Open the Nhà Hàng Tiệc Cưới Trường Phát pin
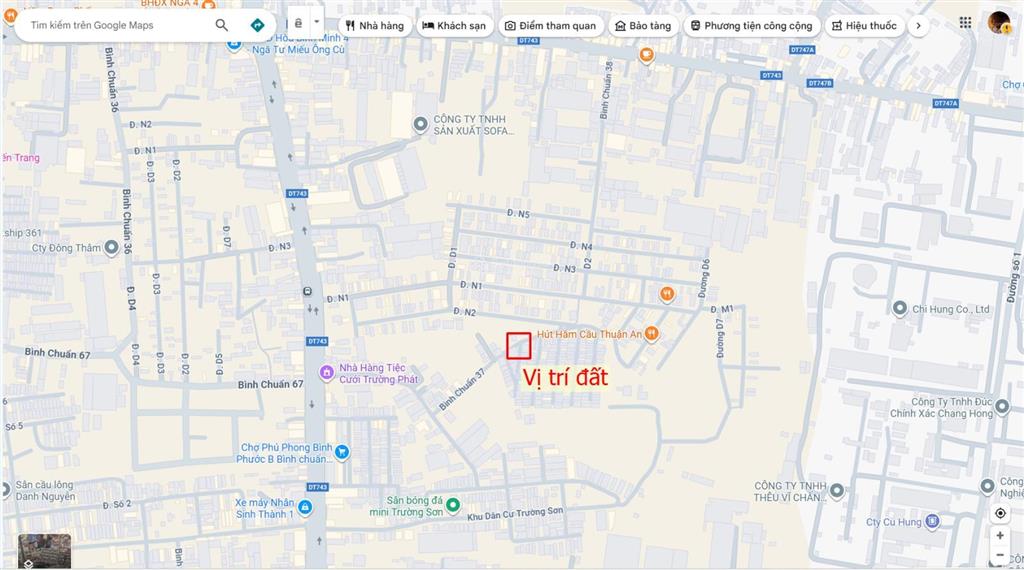 pos(327,373)
